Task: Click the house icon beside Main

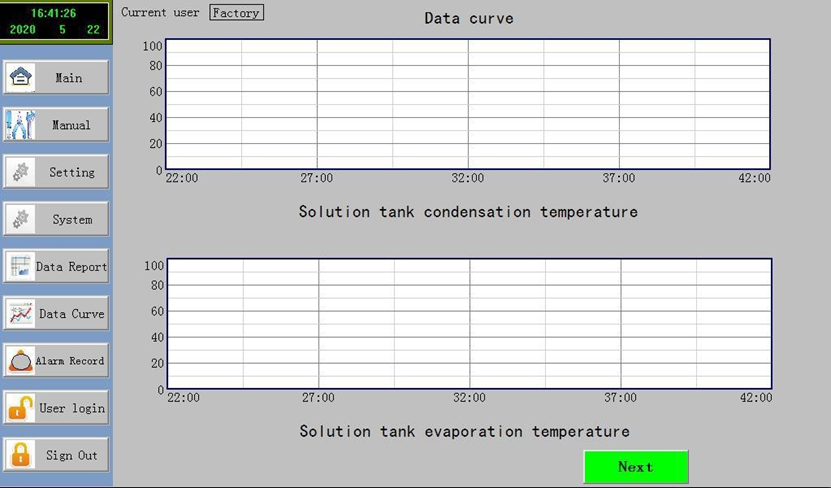Action: 20,78
